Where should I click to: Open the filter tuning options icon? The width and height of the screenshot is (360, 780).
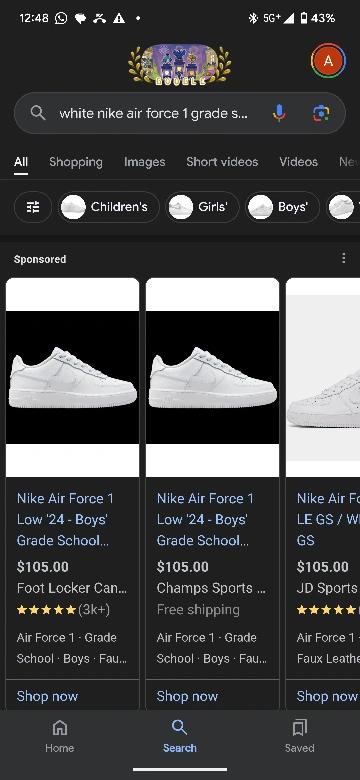(33, 207)
